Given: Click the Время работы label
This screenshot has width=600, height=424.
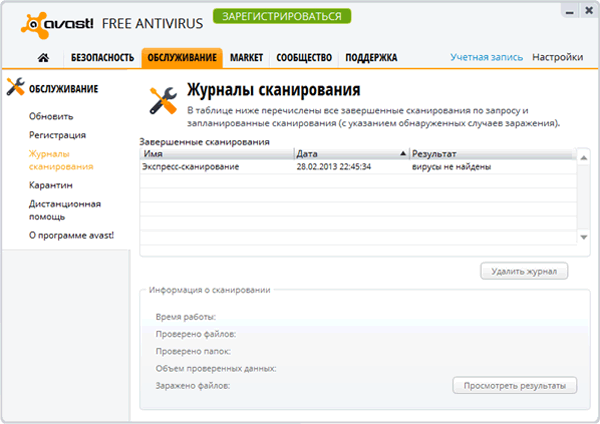Looking at the screenshot, I should [186, 317].
